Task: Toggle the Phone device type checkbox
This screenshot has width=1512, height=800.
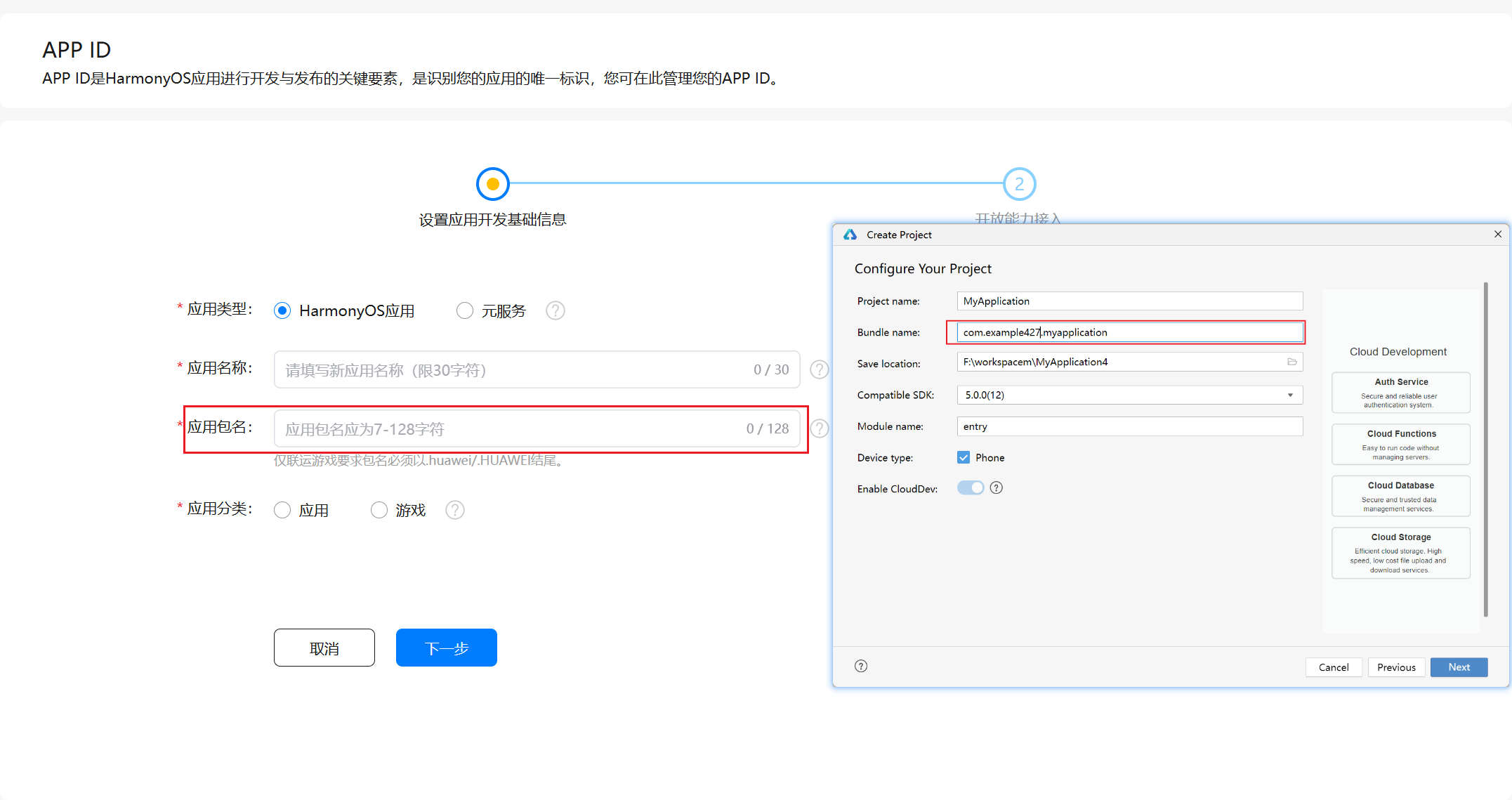Action: pos(964,457)
